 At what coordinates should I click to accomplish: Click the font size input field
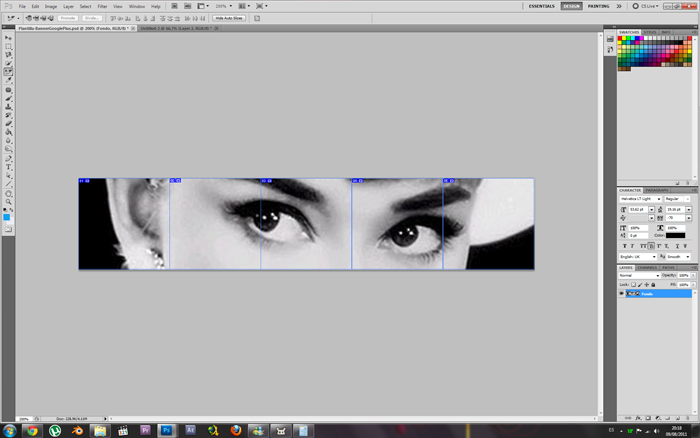[640, 209]
